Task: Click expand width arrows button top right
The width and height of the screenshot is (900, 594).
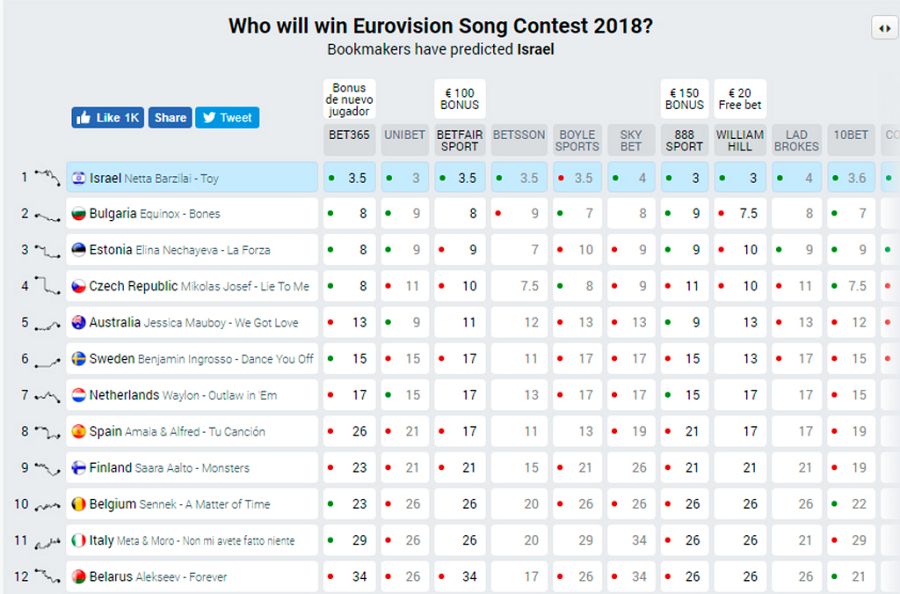Action: pos(884,28)
